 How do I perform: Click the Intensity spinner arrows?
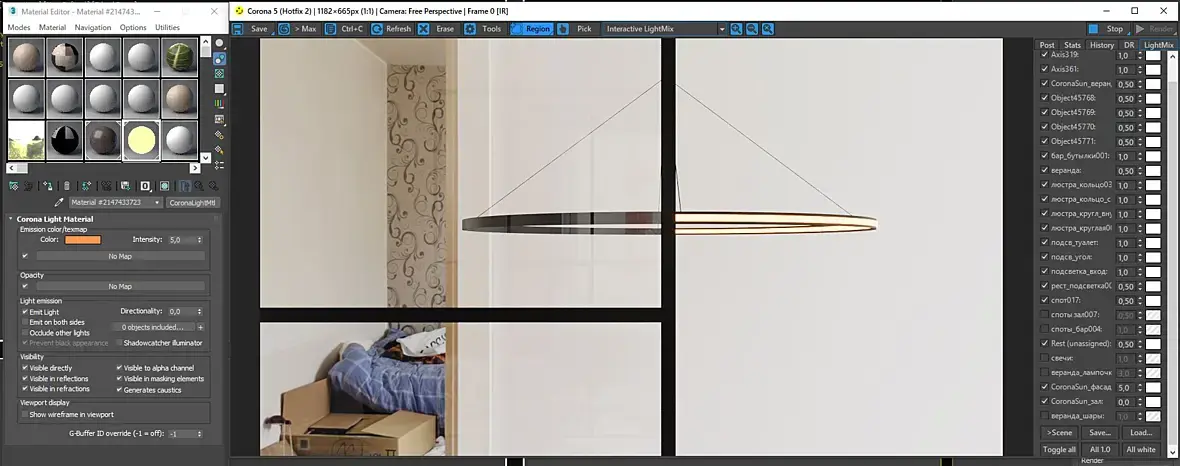199,239
